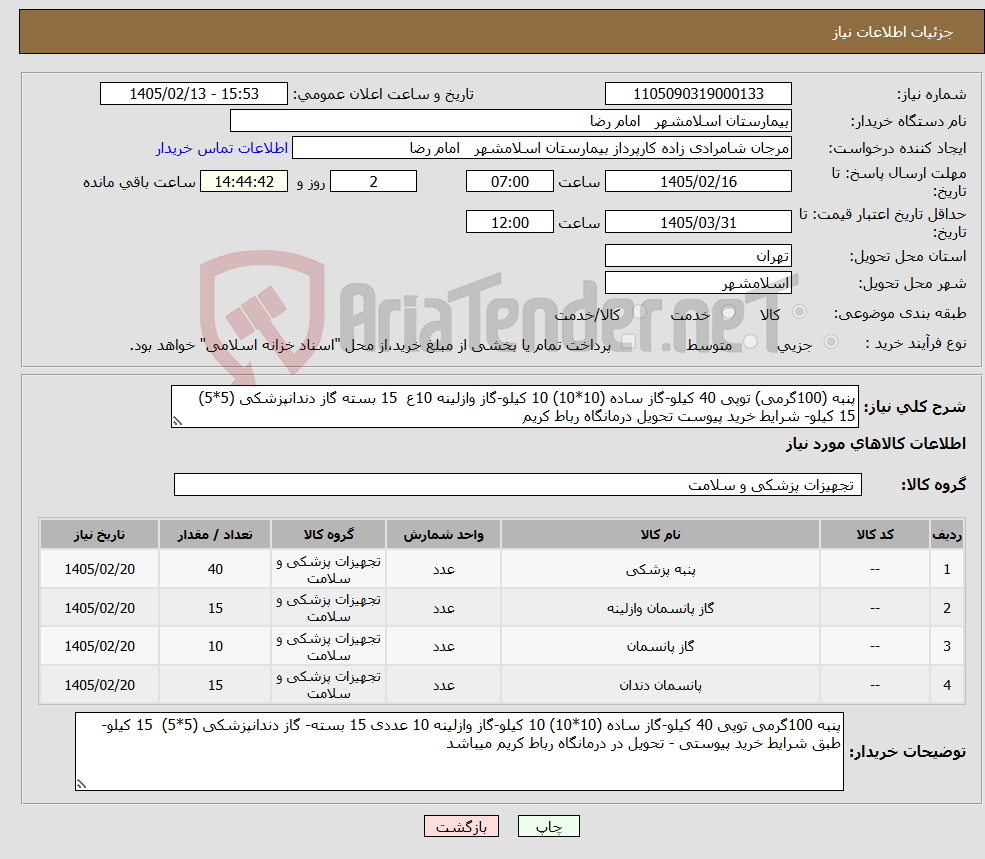Click the validity time field 12:00
This screenshot has height=859, width=985.
509,222
